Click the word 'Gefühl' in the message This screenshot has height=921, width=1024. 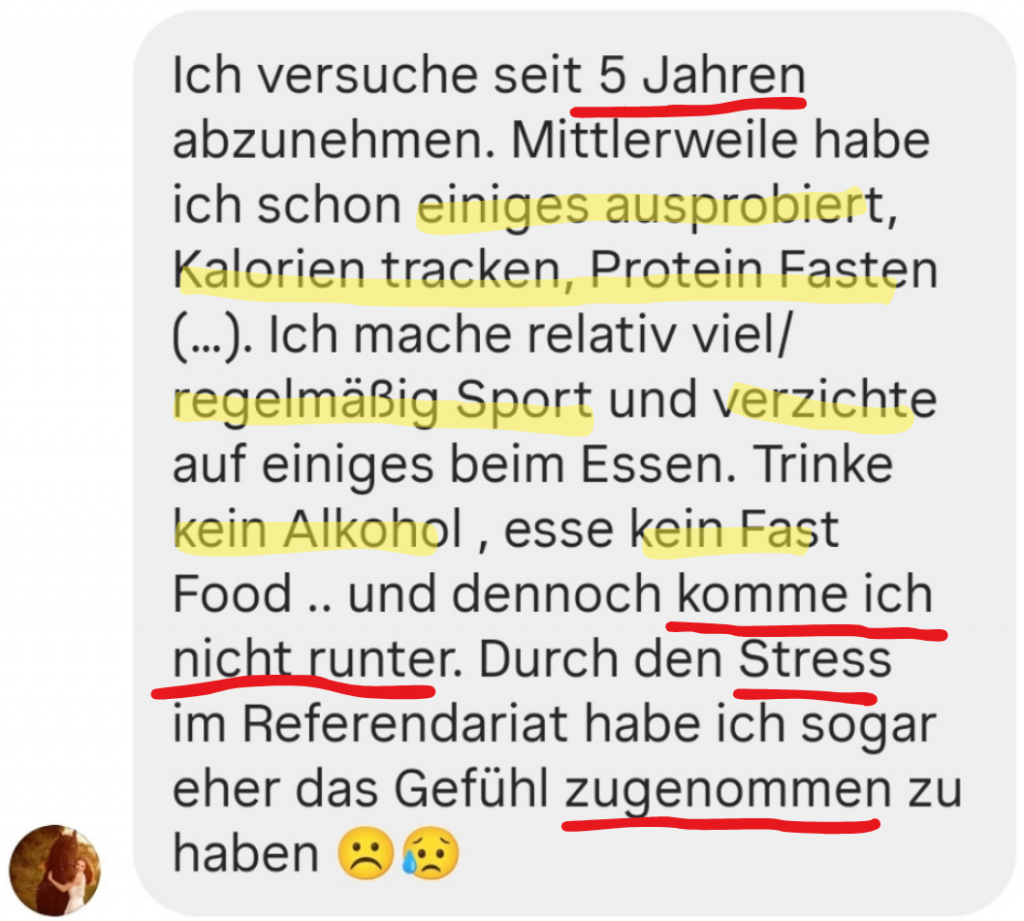471,790
